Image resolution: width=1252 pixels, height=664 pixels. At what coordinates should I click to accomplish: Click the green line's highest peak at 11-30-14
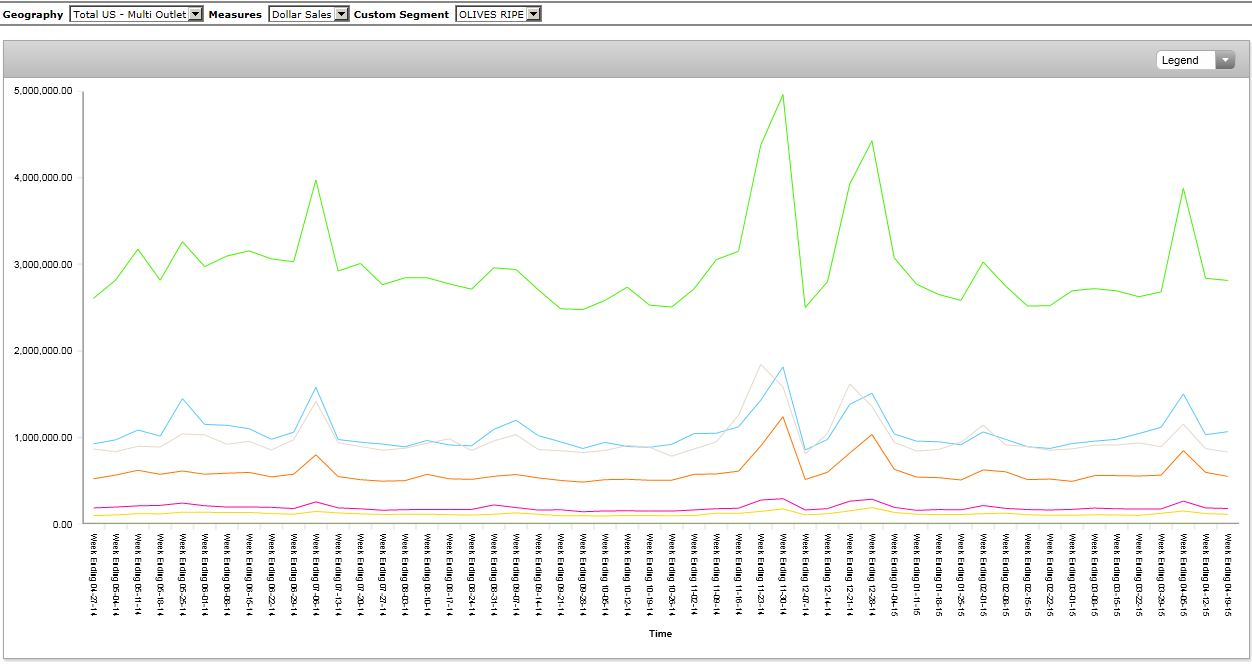tap(782, 95)
